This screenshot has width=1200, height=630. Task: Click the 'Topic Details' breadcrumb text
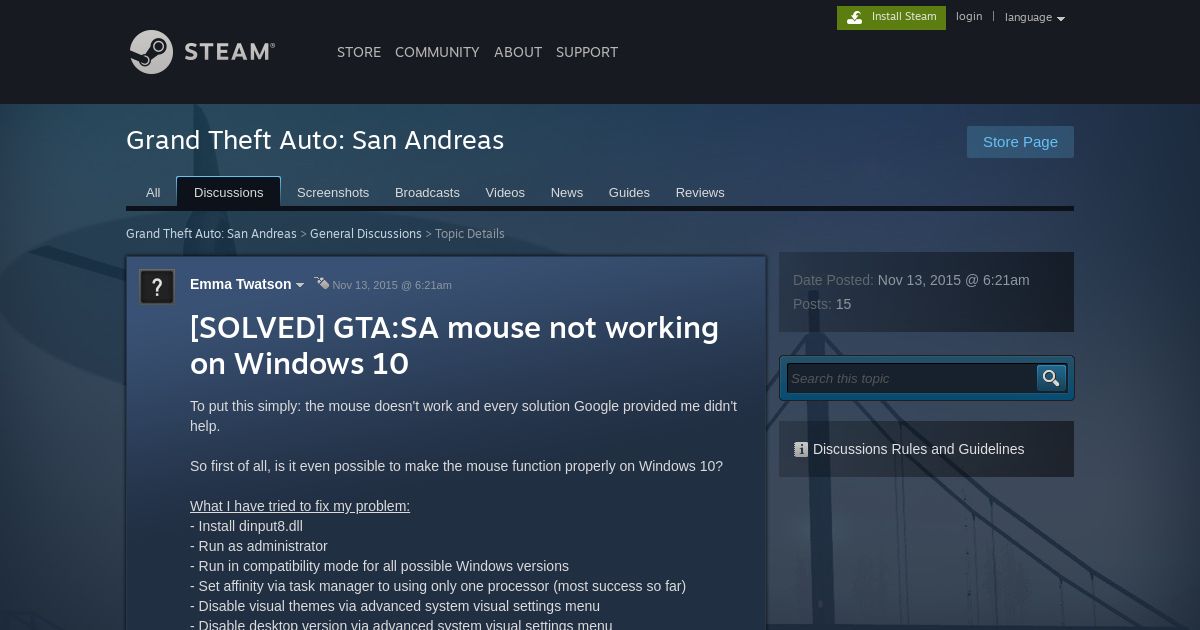pos(470,233)
